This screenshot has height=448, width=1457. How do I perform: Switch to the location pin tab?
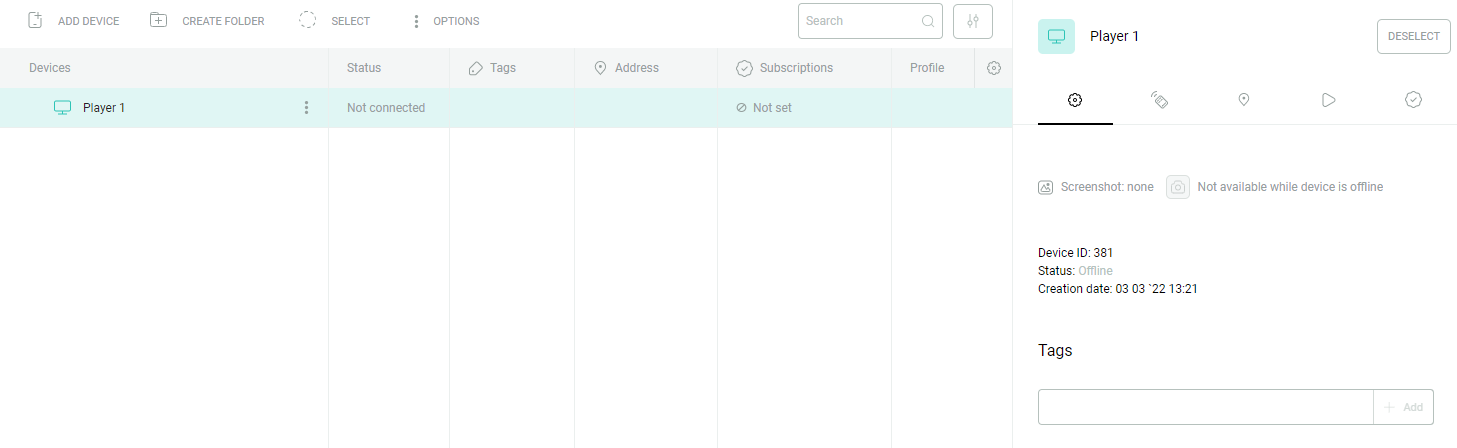coord(1243,100)
